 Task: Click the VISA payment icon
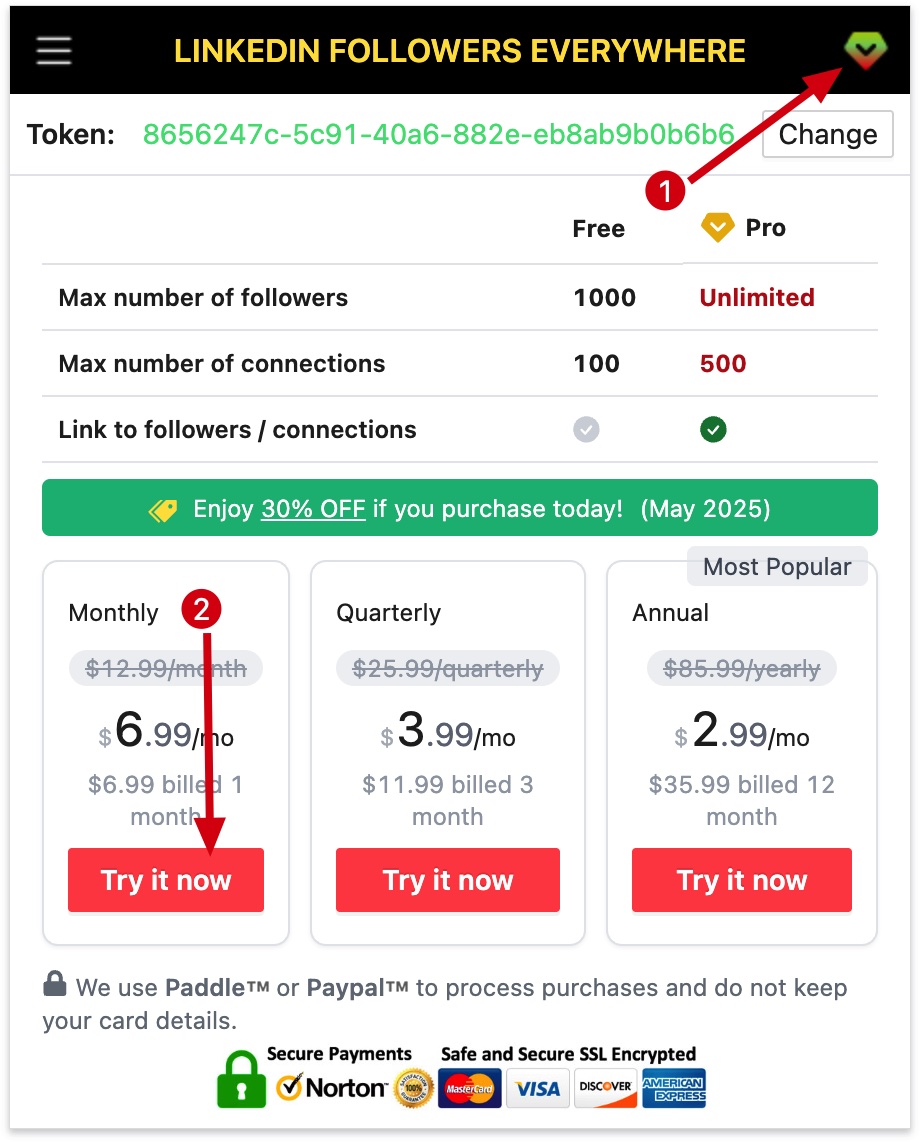click(x=537, y=1088)
